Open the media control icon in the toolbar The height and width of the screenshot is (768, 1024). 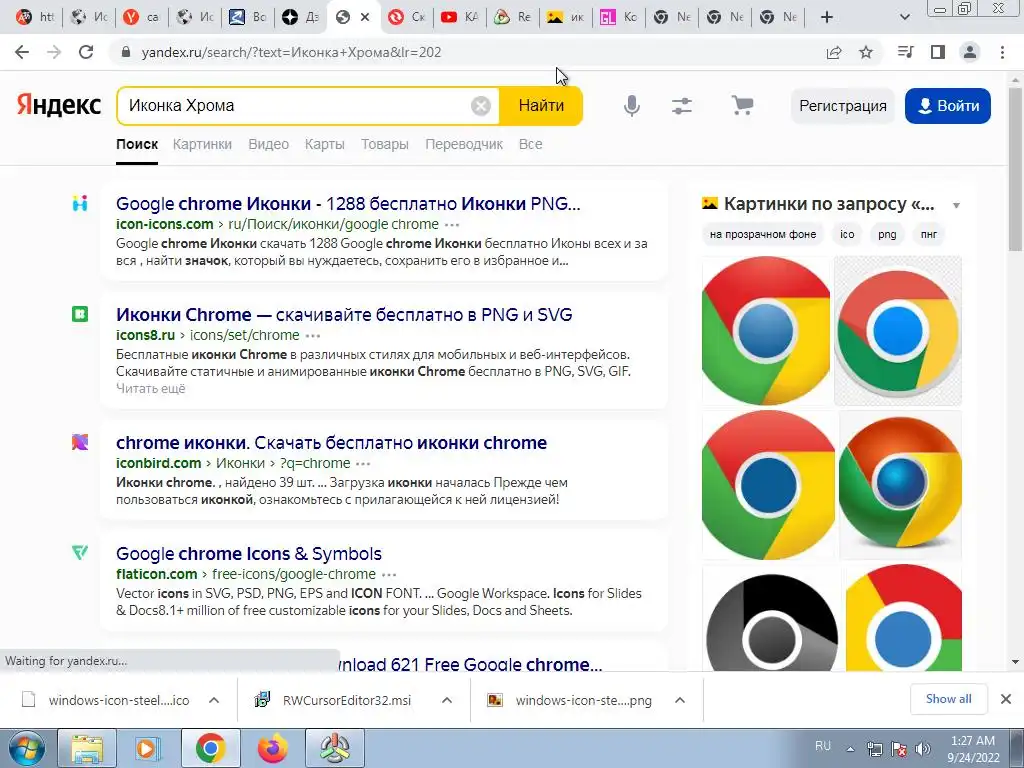click(x=905, y=52)
